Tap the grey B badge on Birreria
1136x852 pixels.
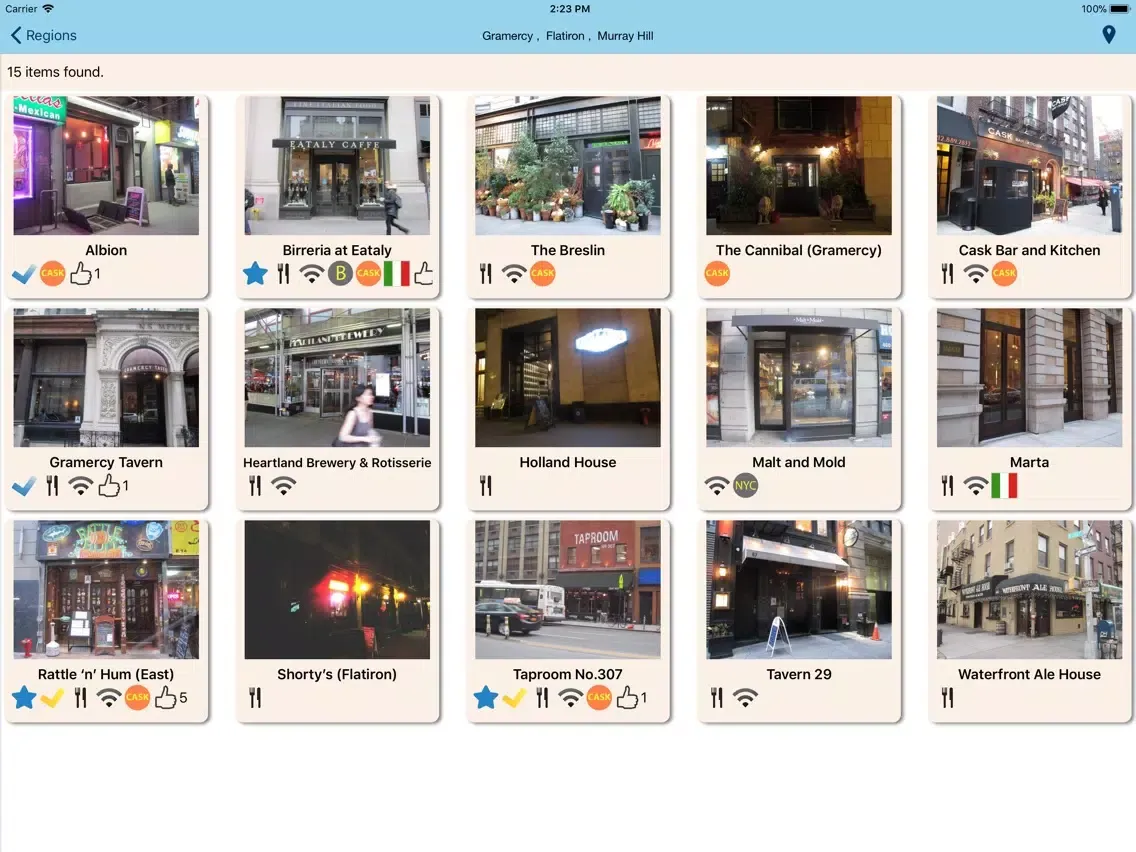[340, 274]
